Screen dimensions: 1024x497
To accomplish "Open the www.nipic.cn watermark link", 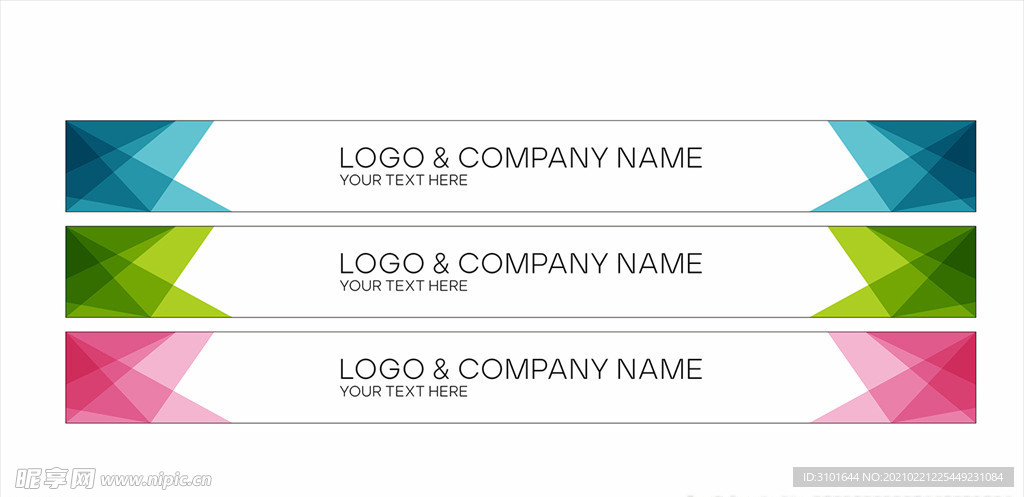I will (156, 480).
